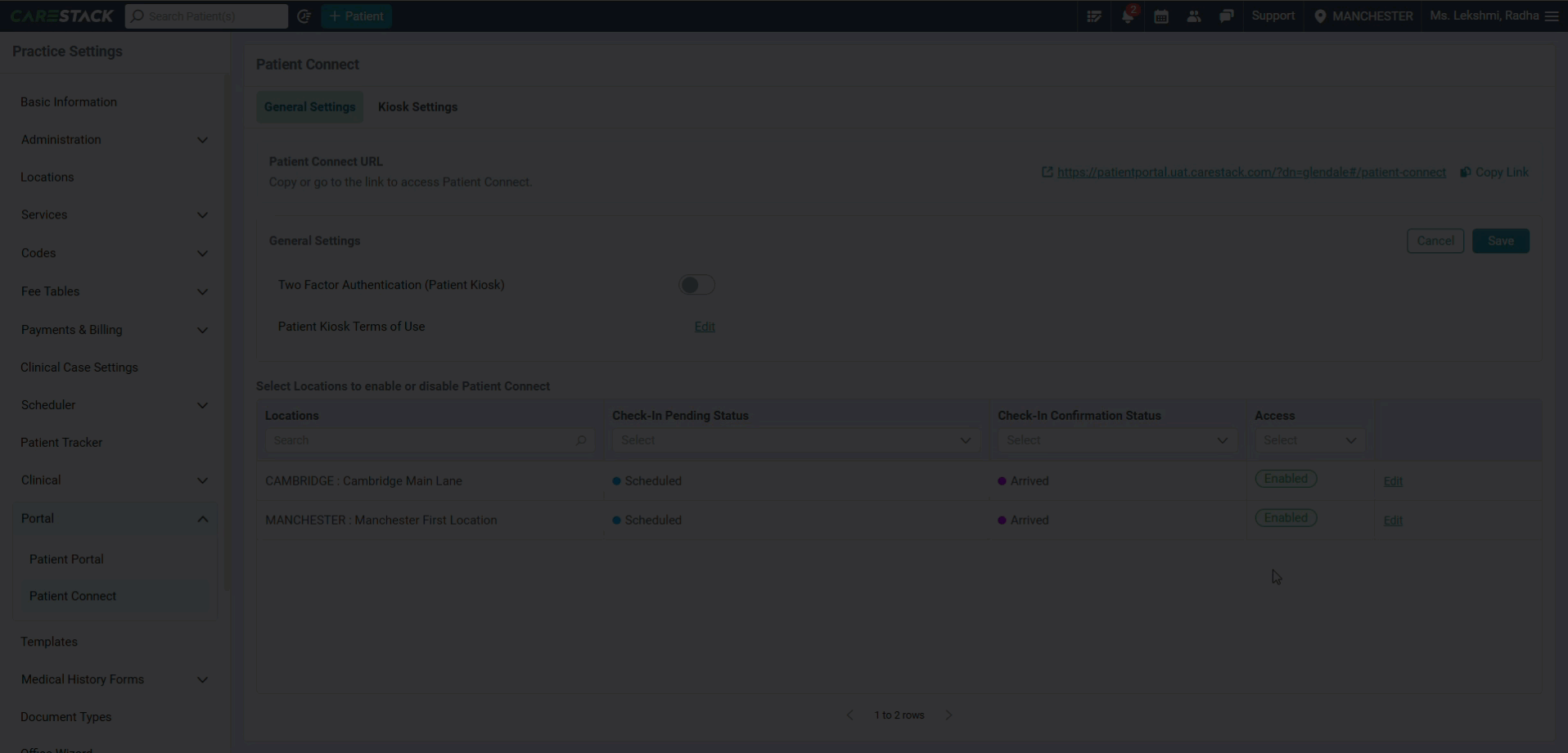Switch to the Kiosk Settings tab
Screen dimensions: 1568x753
(417, 107)
